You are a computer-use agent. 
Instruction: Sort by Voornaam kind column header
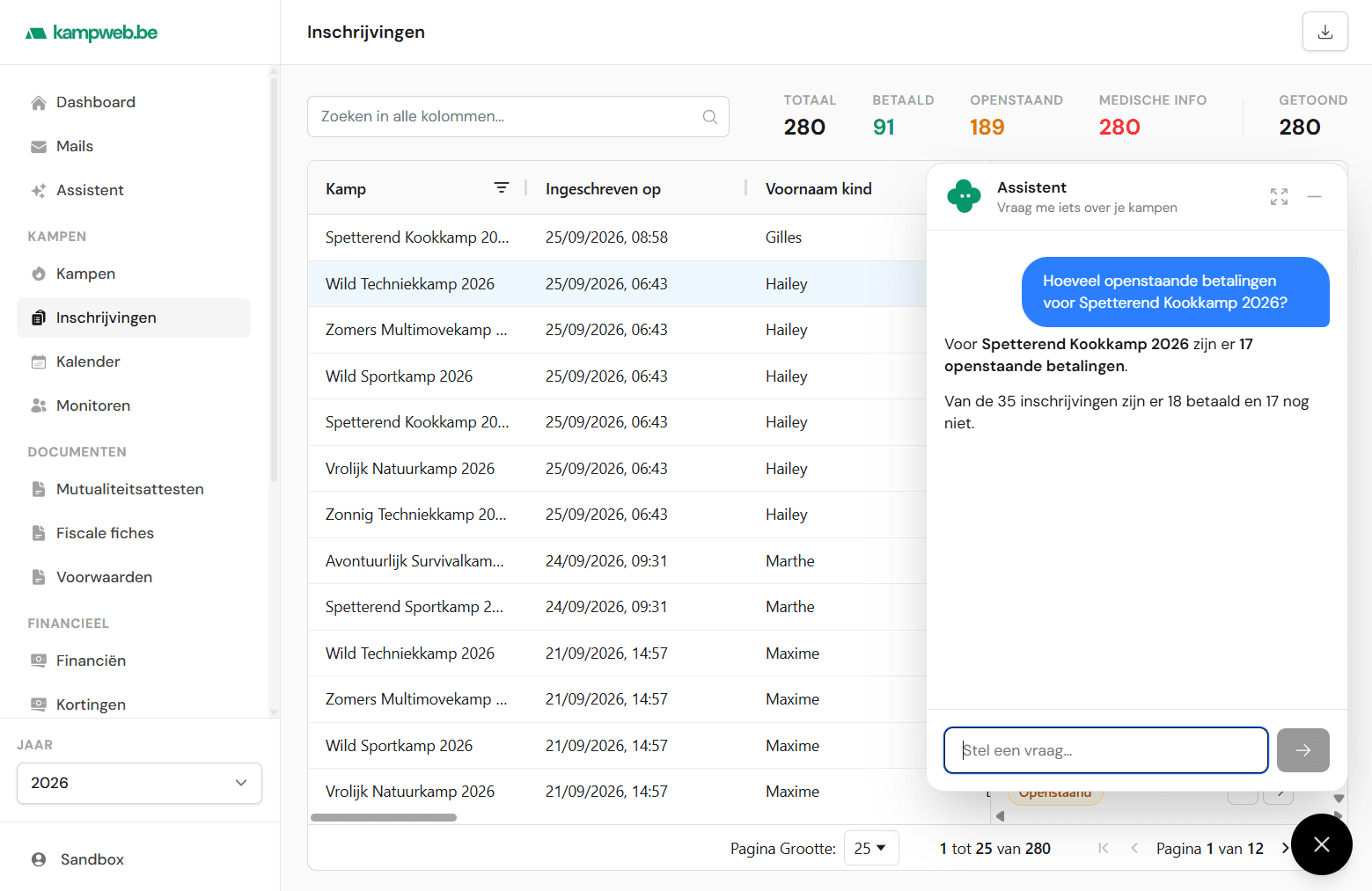coord(818,189)
